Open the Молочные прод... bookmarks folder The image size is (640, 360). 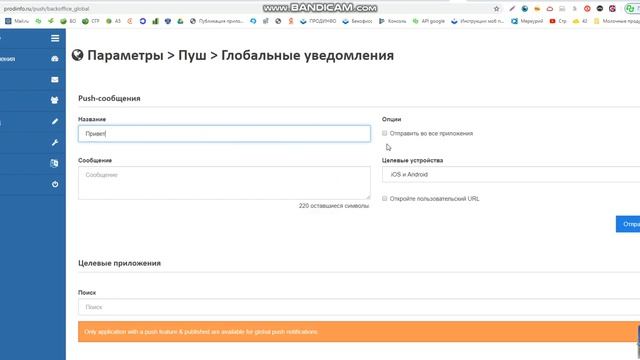click(x=616, y=21)
